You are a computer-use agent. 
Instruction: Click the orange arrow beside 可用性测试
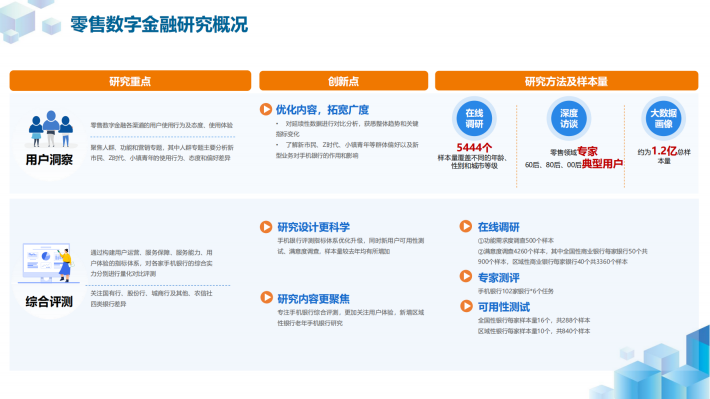click(x=466, y=306)
